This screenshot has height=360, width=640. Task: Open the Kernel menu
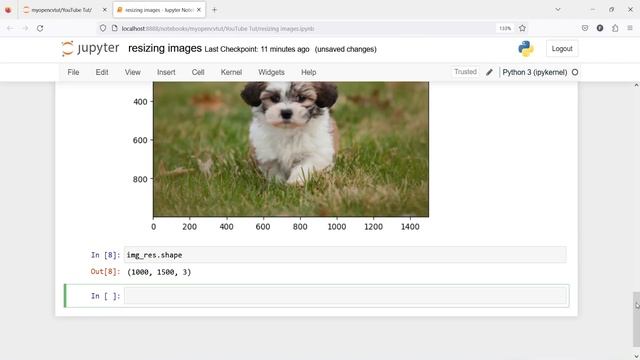tap(231, 72)
